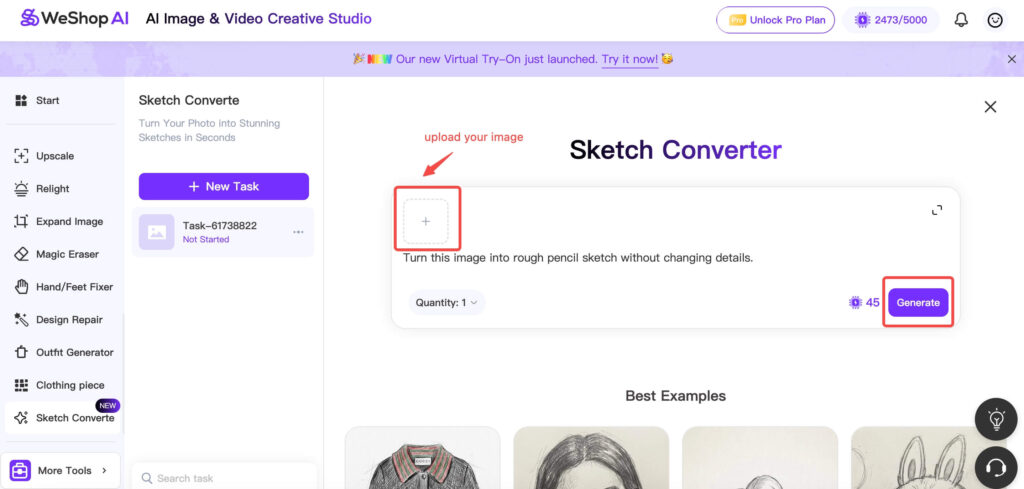Viewport: 1024px width, 489px height.
Task: Click the Task-61738822 image placeholder thumbnail
Action: (157, 232)
